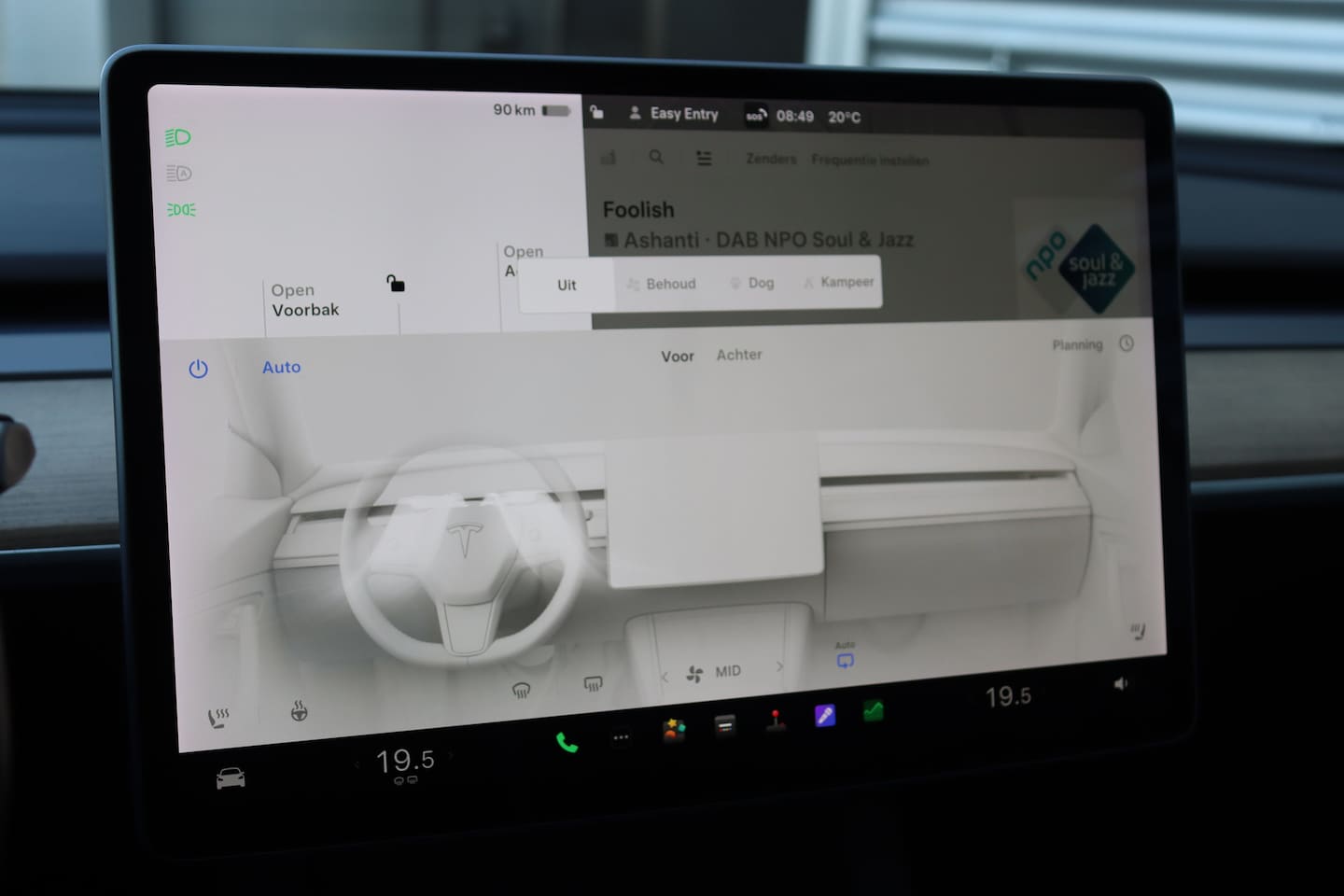This screenshot has width=1344, height=896.
Task: Open the joystick Arcade app
Action: [x=775, y=721]
